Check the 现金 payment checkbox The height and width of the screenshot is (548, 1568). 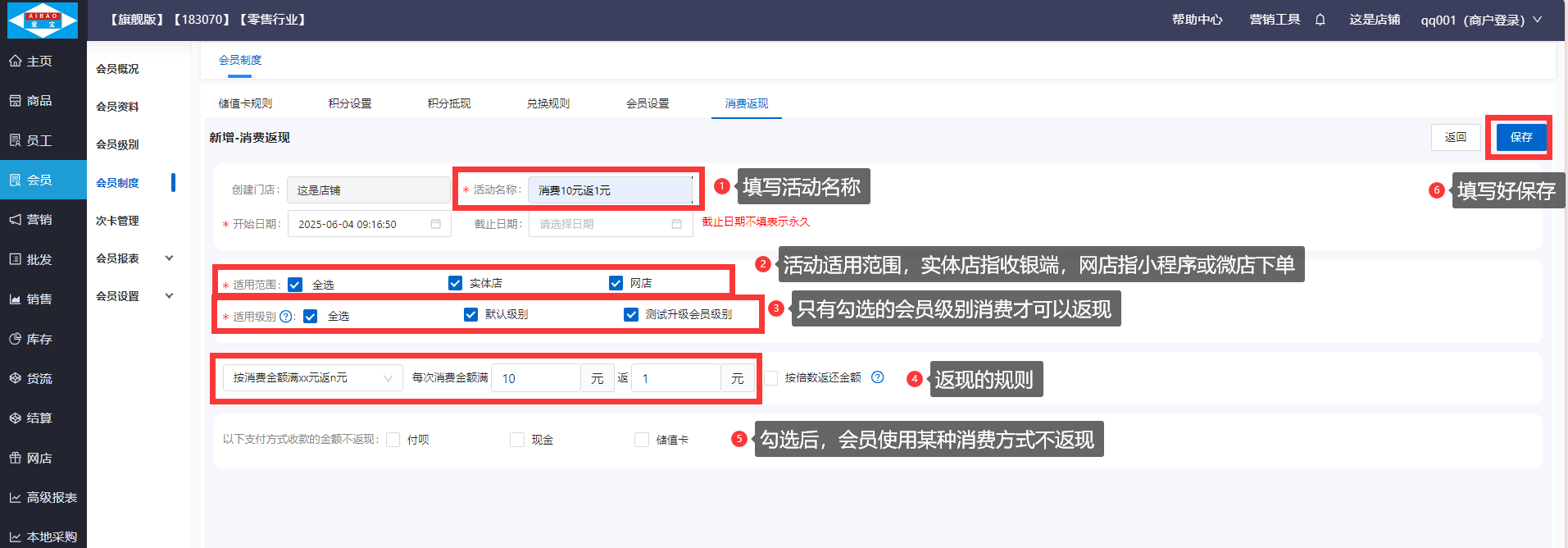pos(517,440)
